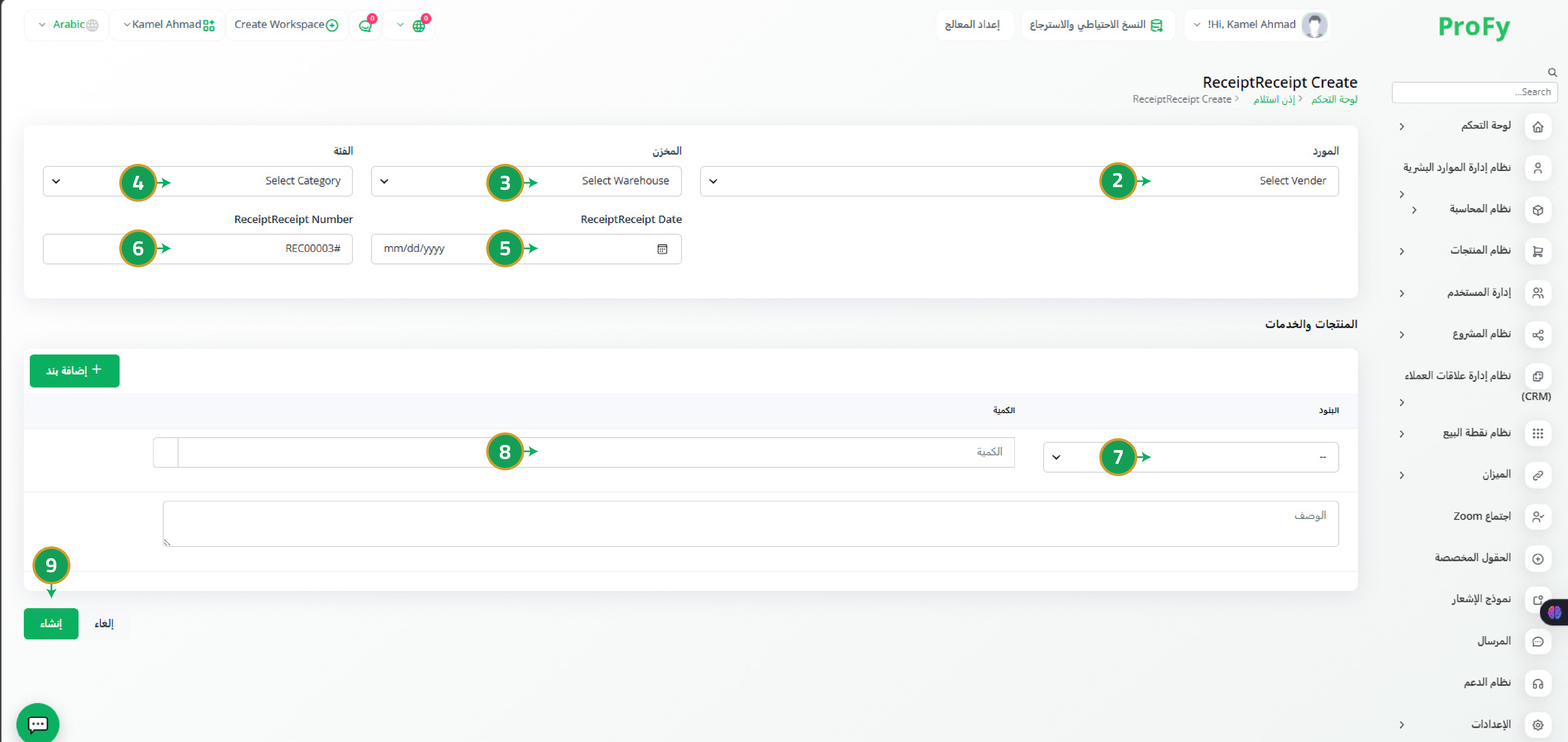Viewport: 1568px width, 742px height.
Task: Open نظام الدعم menu item
Action: (1487, 683)
